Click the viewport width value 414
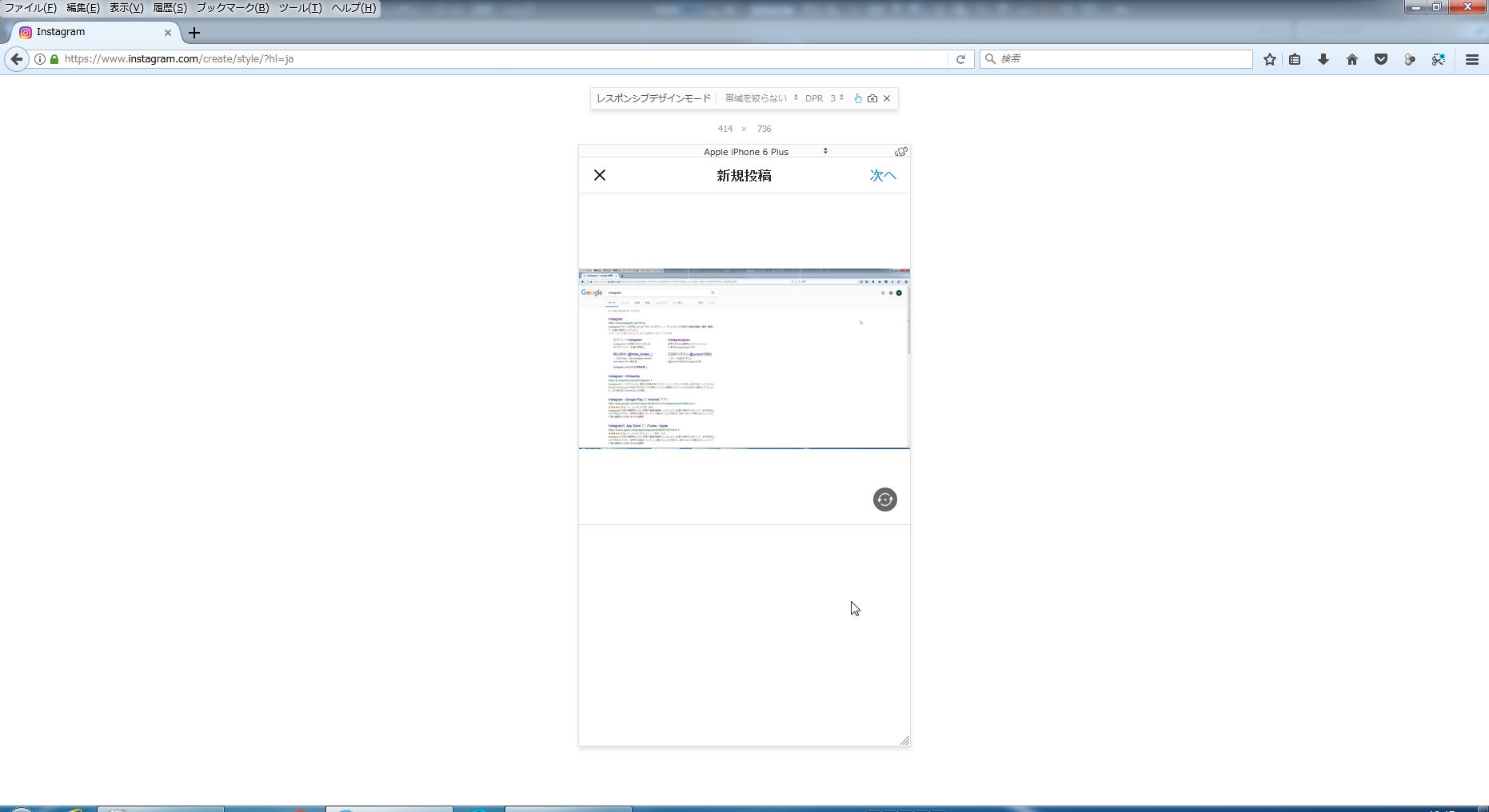This screenshot has width=1489, height=812. [x=725, y=129]
